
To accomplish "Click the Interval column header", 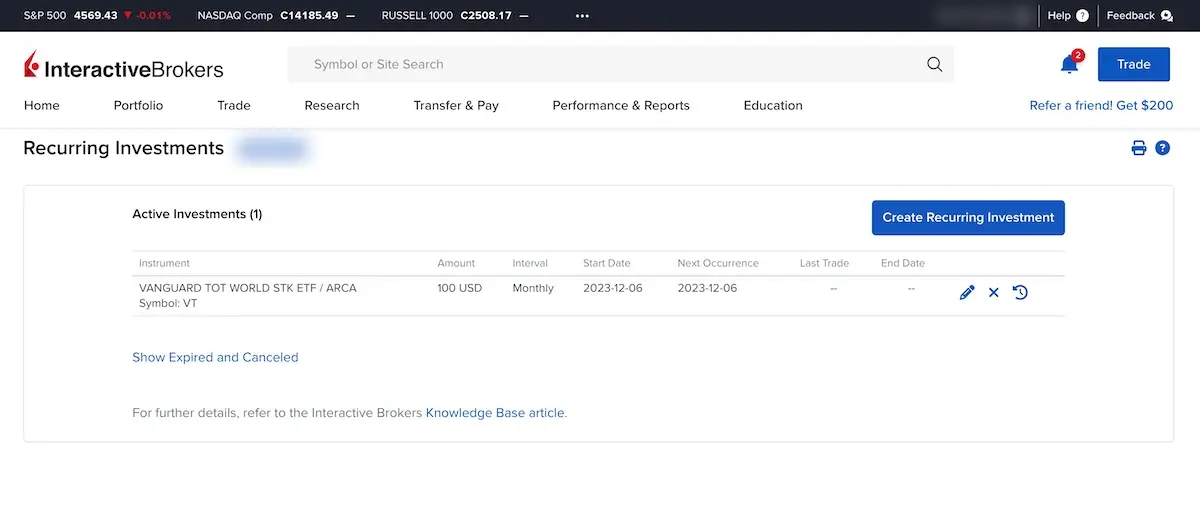I will [x=530, y=263].
